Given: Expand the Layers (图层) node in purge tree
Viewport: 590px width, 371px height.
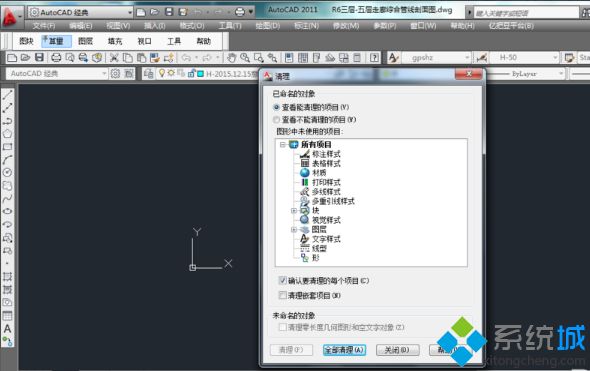Looking at the screenshot, I should (294, 229).
